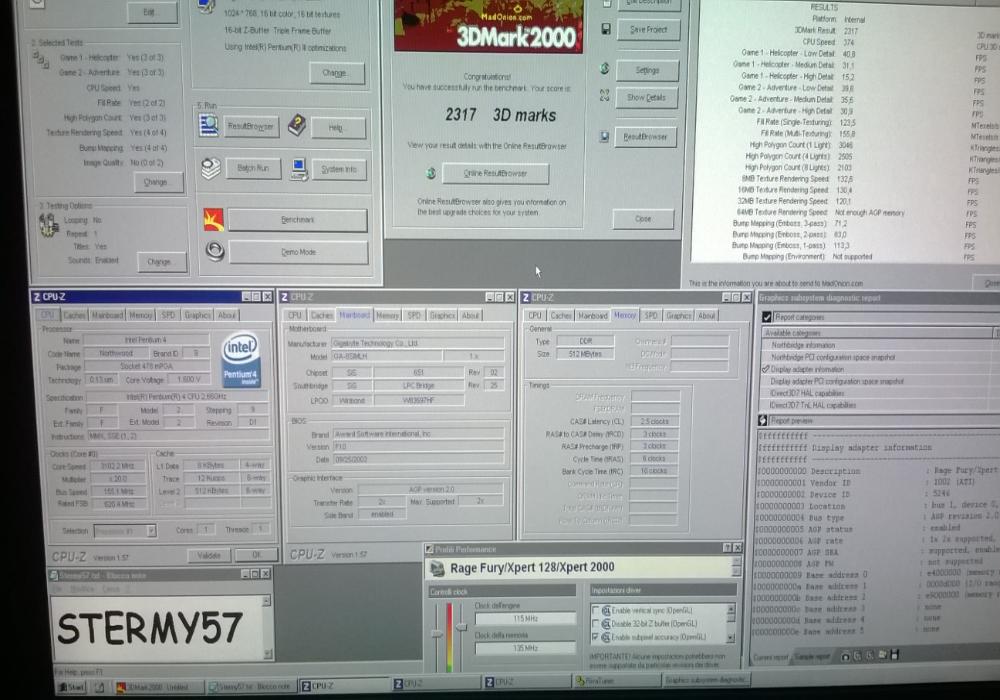This screenshot has height=700, width=1000.
Task: Open the SPD tab in CPU-Z Mainboard window
Action: pyautogui.click(x=414, y=315)
